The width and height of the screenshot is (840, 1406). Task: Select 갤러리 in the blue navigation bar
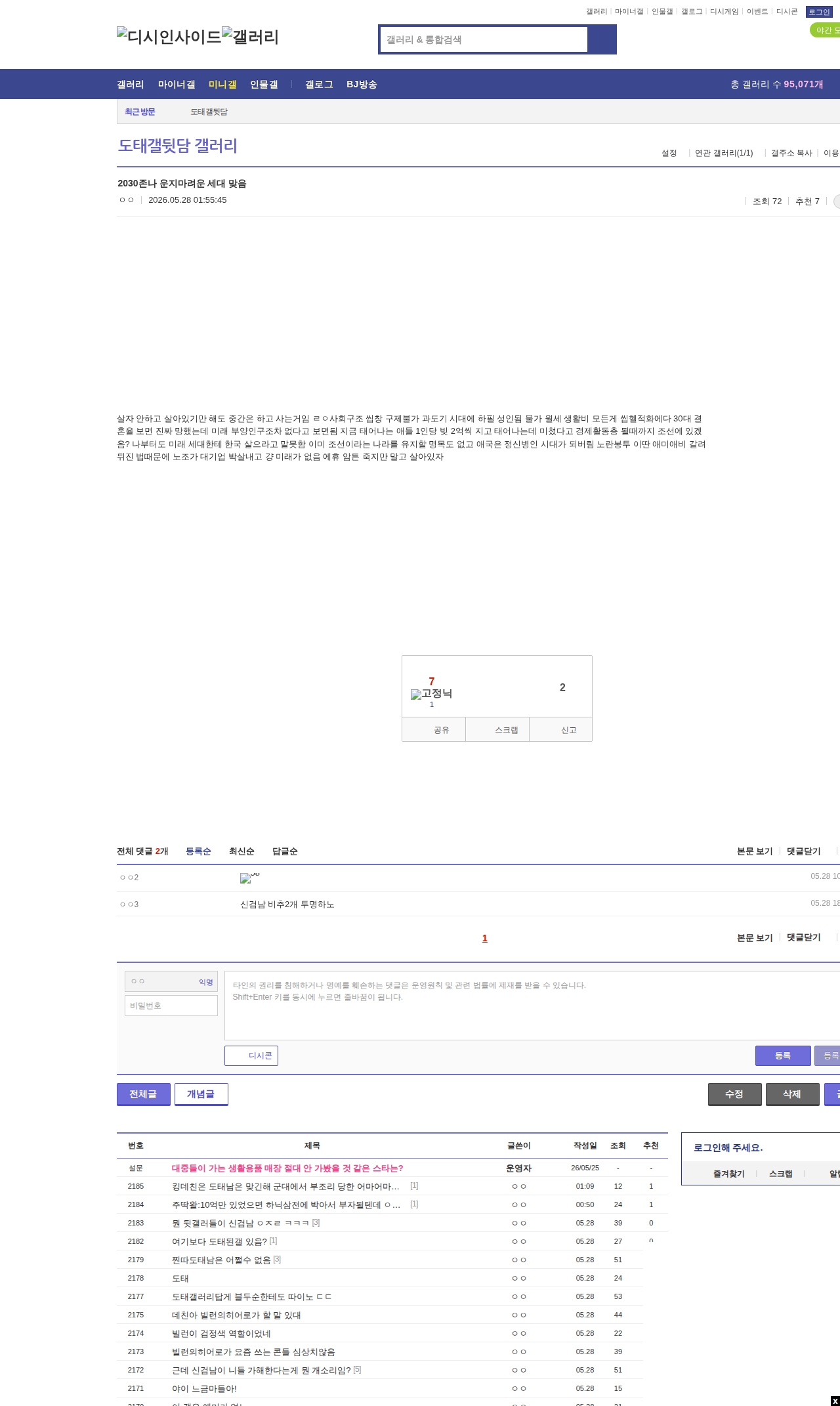[x=131, y=85]
